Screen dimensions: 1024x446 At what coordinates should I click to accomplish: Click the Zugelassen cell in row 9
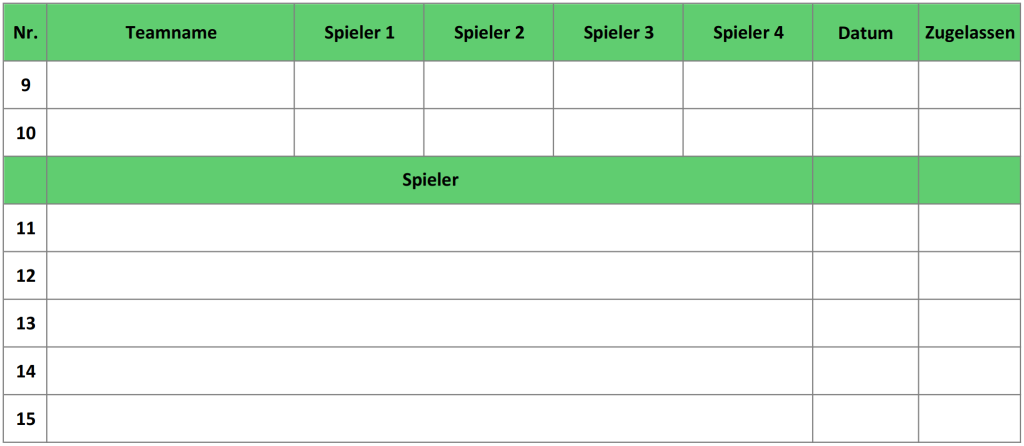click(x=970, y=85)
